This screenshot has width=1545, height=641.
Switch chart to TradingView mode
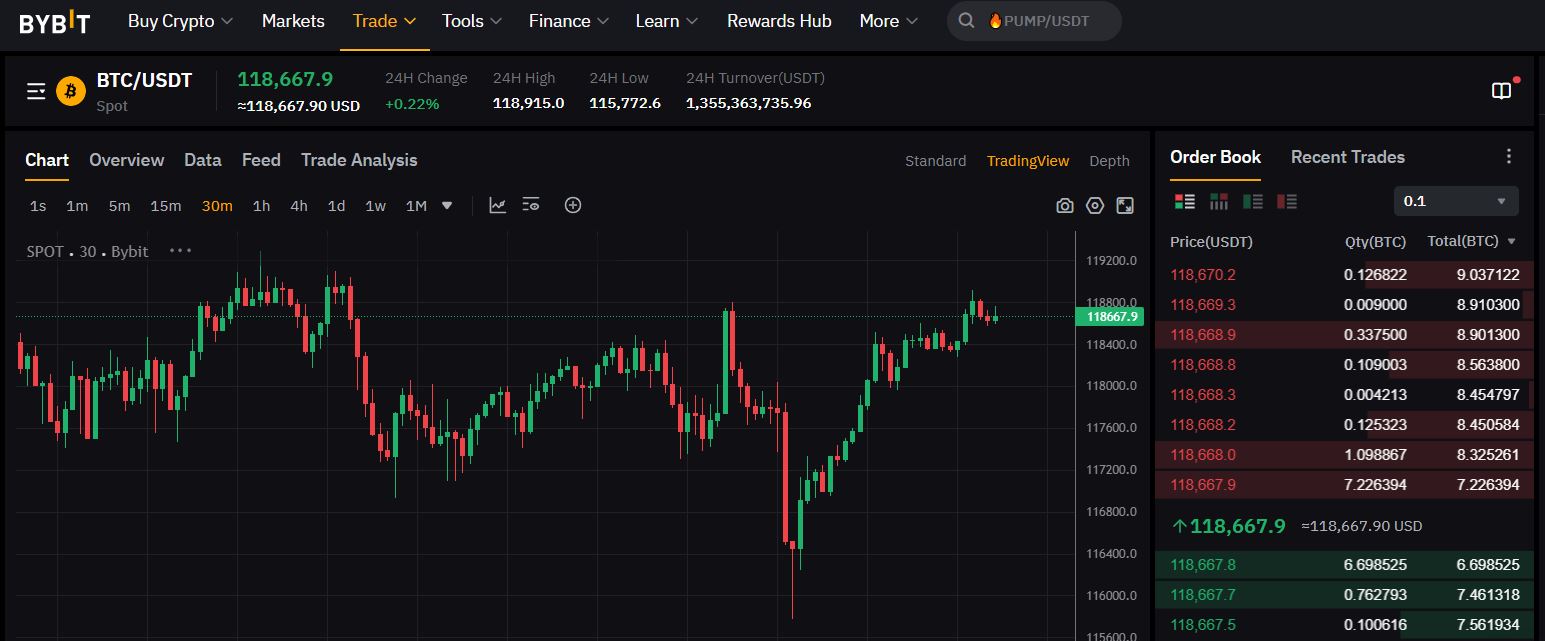pyautogui.click(x=1028, y=161)
